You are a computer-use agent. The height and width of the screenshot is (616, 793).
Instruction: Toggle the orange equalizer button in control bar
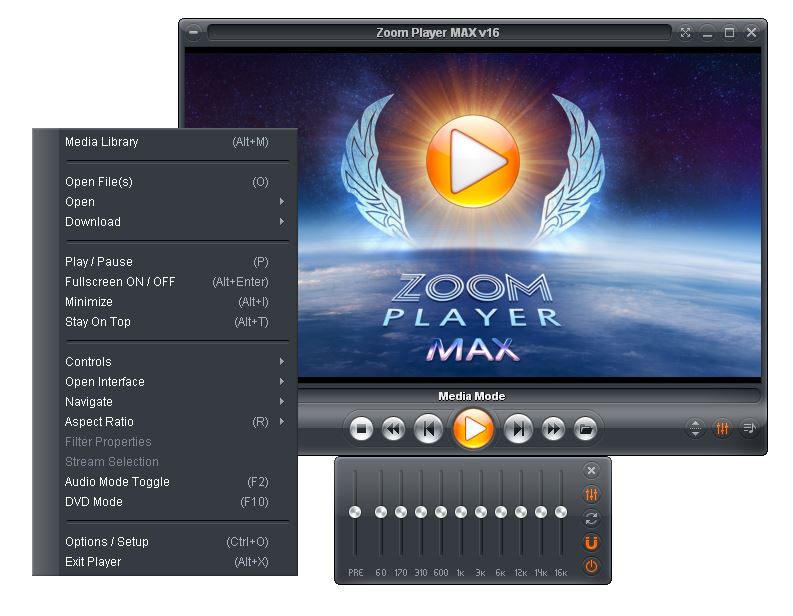pyautogui.click(x=722, y=428)
